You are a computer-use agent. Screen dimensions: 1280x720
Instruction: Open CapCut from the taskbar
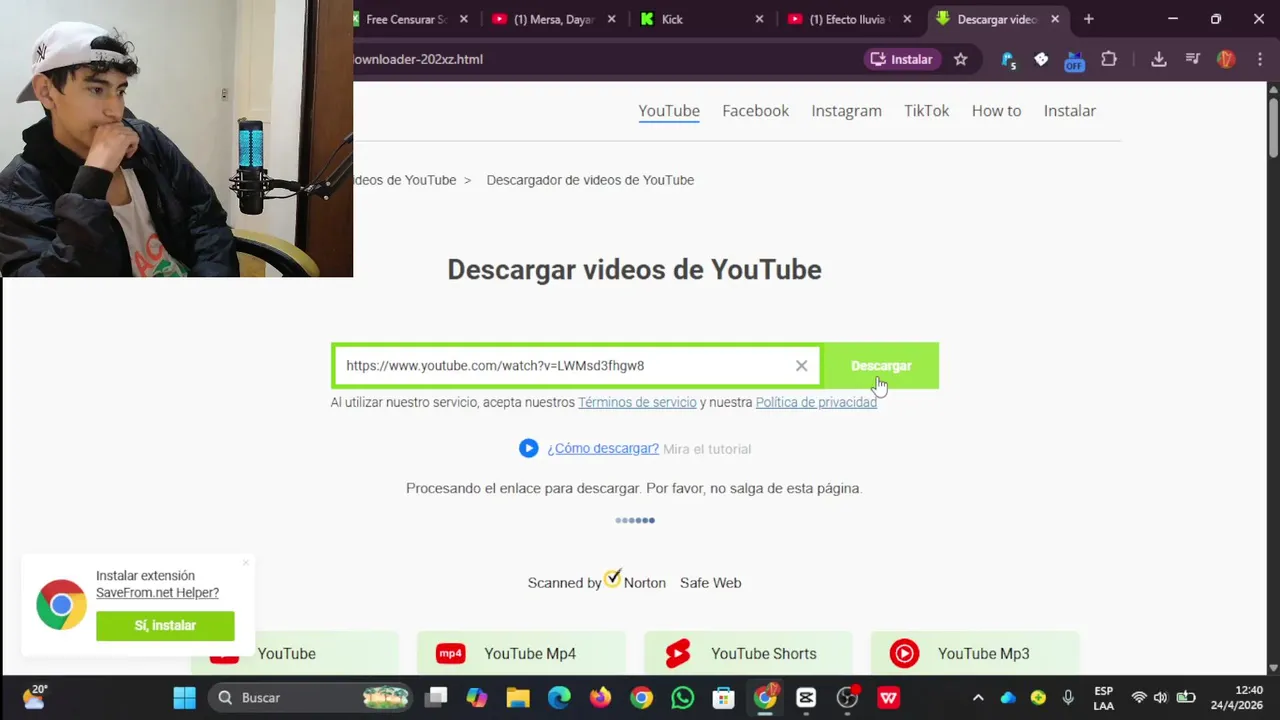click(806, 698)
